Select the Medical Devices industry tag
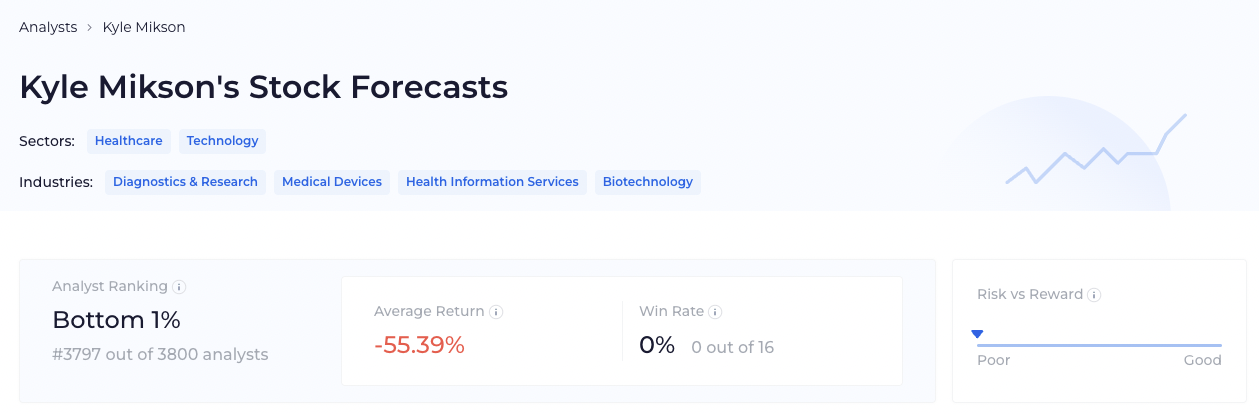1259x414 pixels. click(332, 182)
